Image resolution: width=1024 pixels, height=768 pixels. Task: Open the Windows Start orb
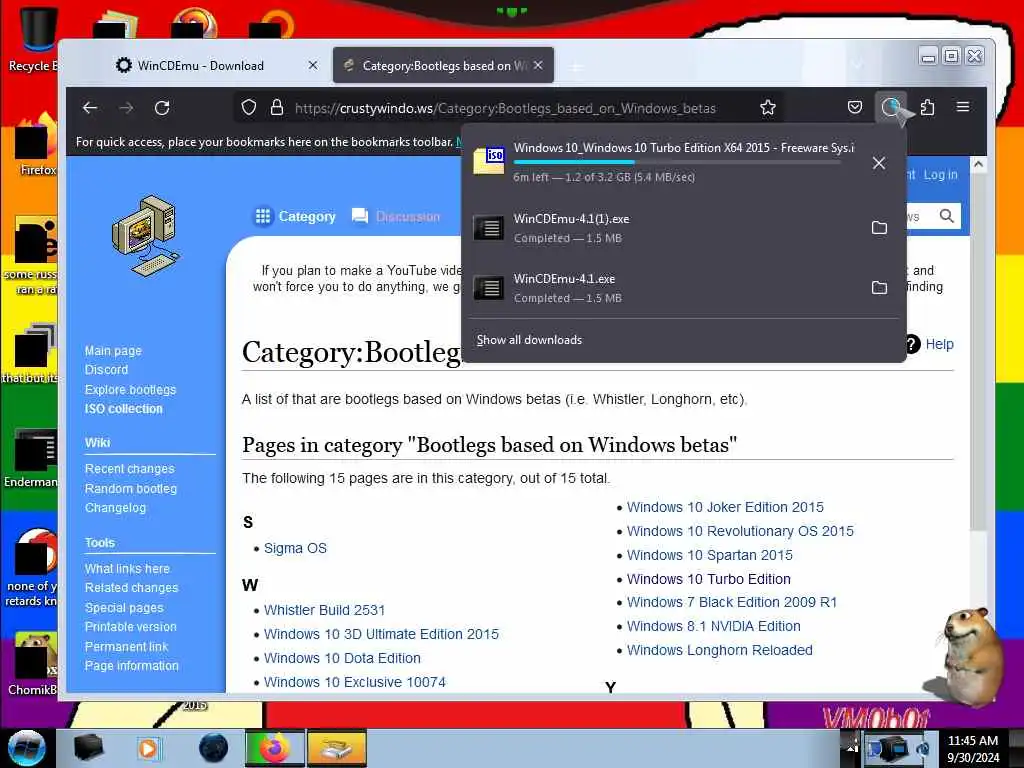click(x=26, y=748)
